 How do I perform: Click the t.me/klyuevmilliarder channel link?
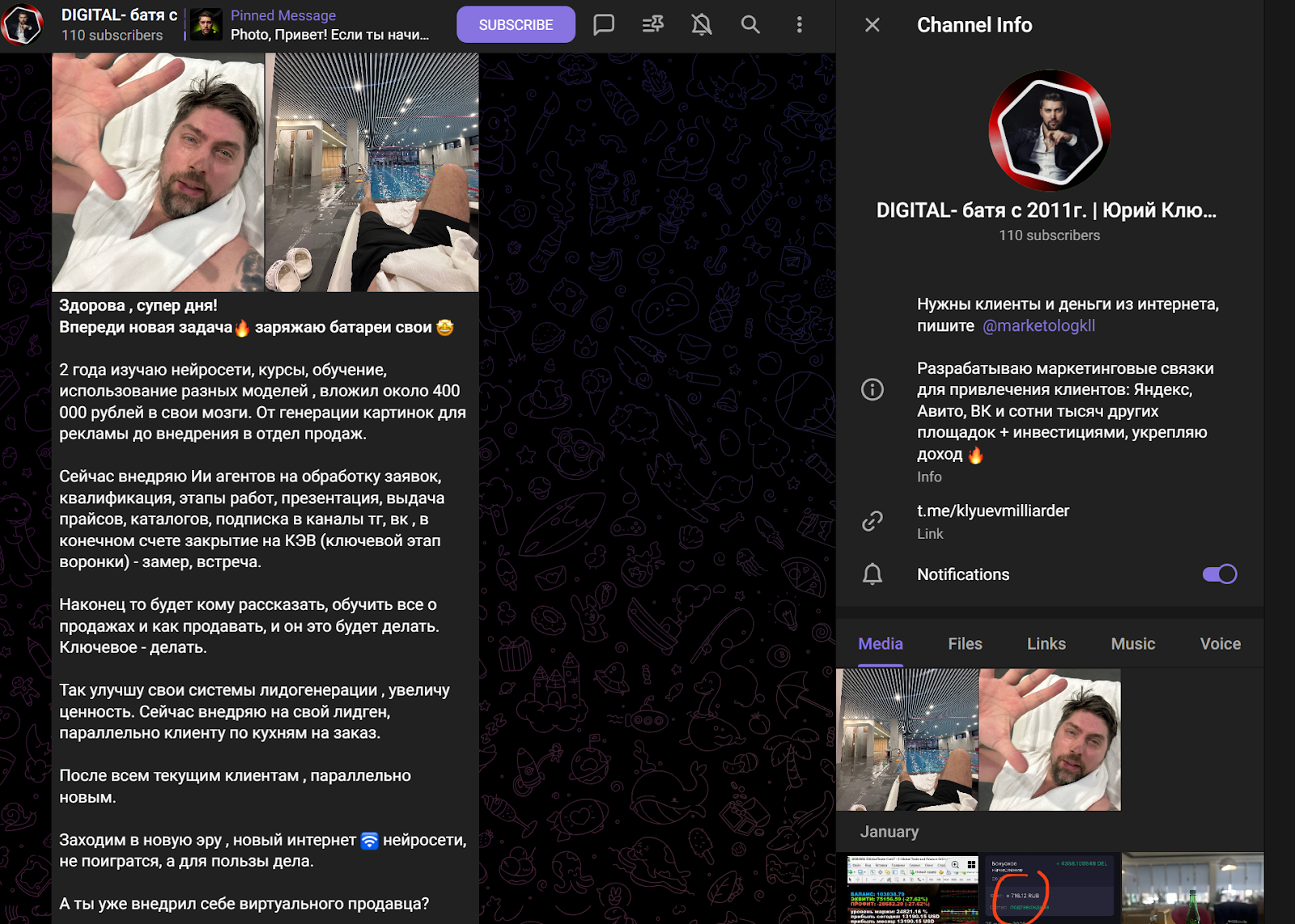coord(992,511)
